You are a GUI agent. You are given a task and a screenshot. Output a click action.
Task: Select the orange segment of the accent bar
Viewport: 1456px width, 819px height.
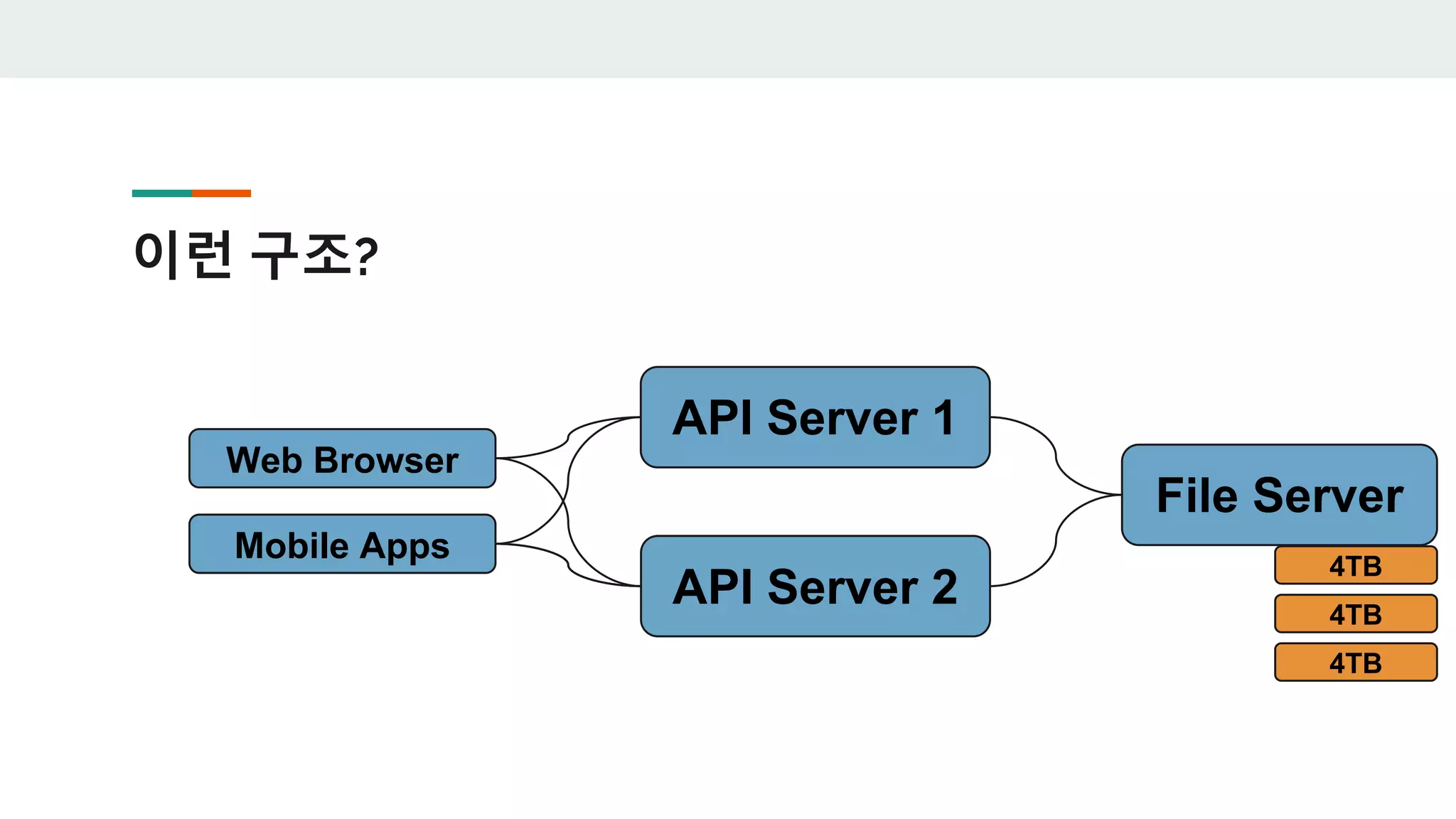pyautogui.click(x=221, y=193)
